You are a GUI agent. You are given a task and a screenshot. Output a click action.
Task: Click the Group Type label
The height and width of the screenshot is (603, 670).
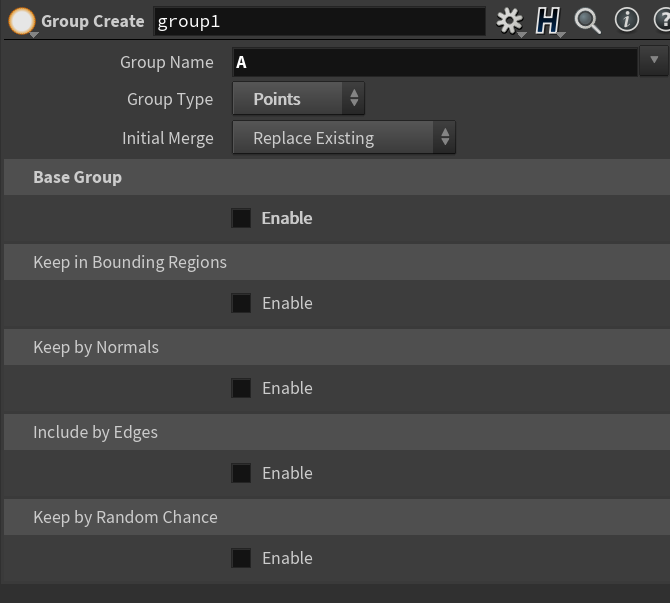[170, 99]
